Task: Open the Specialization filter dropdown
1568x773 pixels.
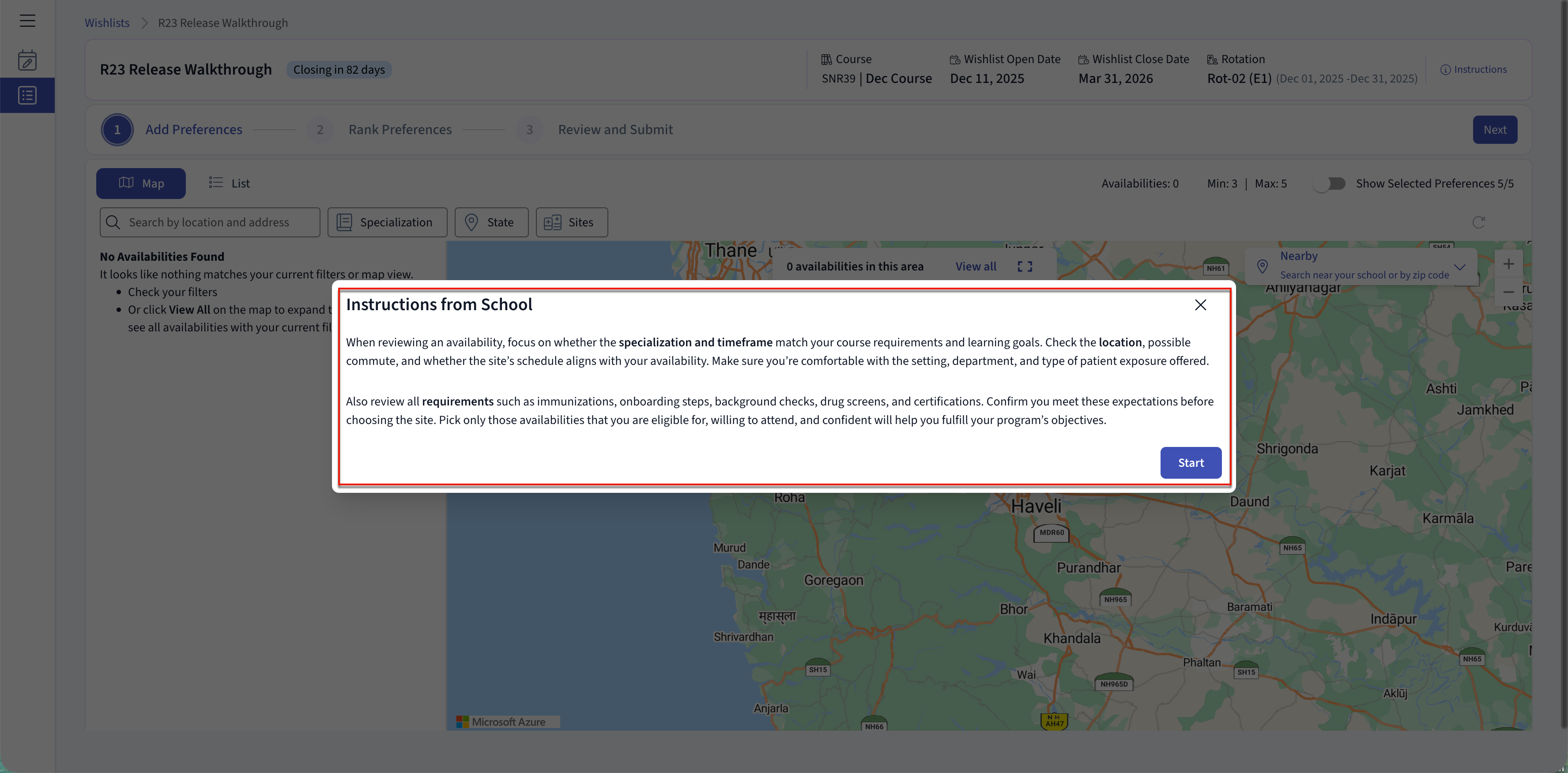Action: tap(387, 223)
